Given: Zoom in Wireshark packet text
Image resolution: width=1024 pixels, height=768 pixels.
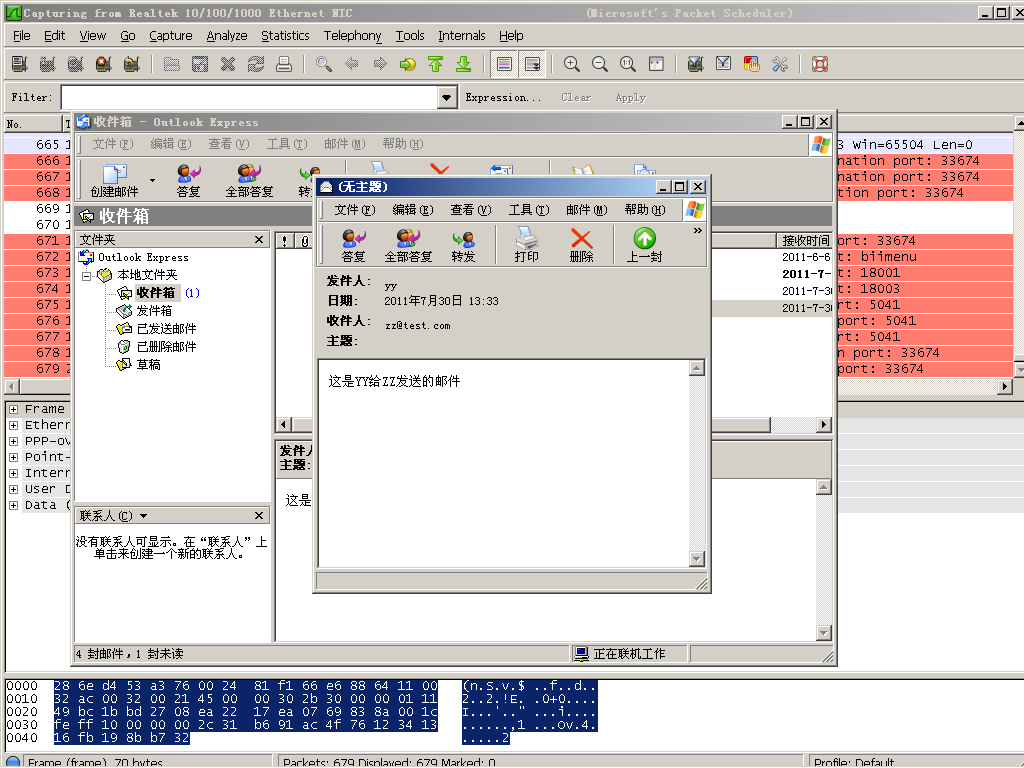Looking at the screenshot, I should pos(572,64).
